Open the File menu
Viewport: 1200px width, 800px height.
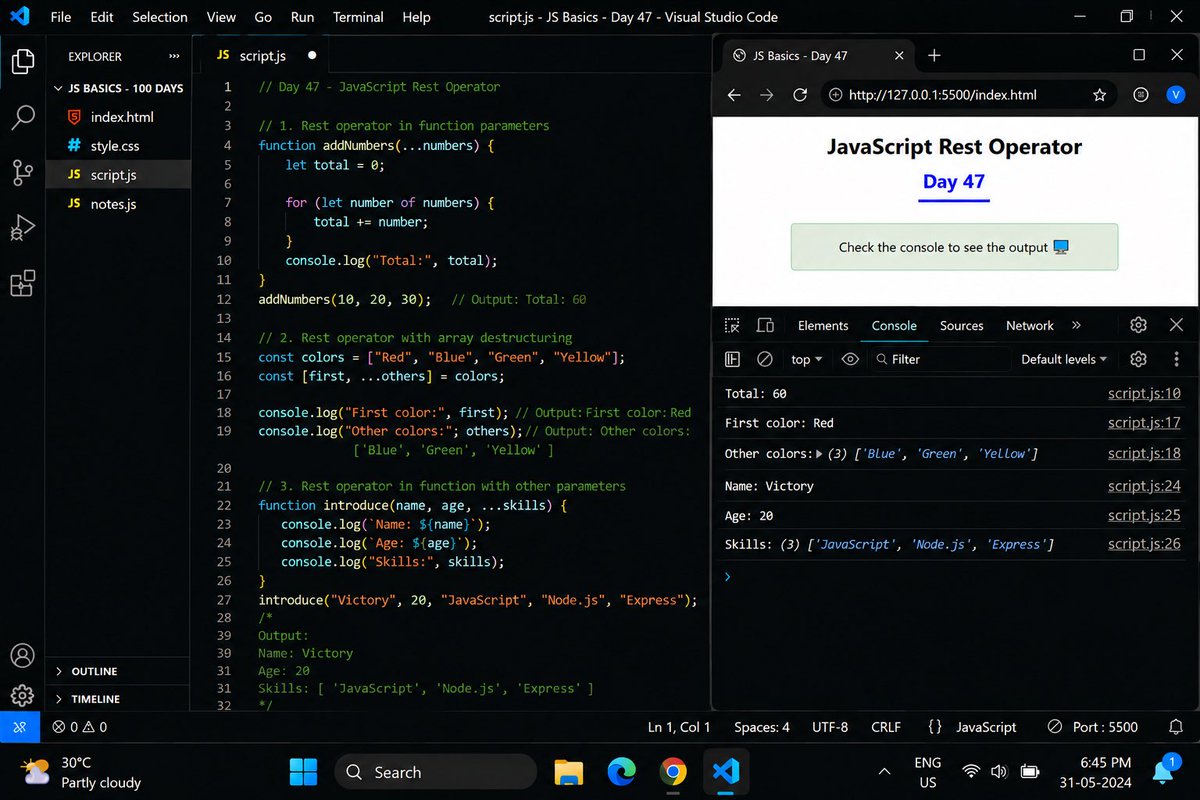point(60,17)
